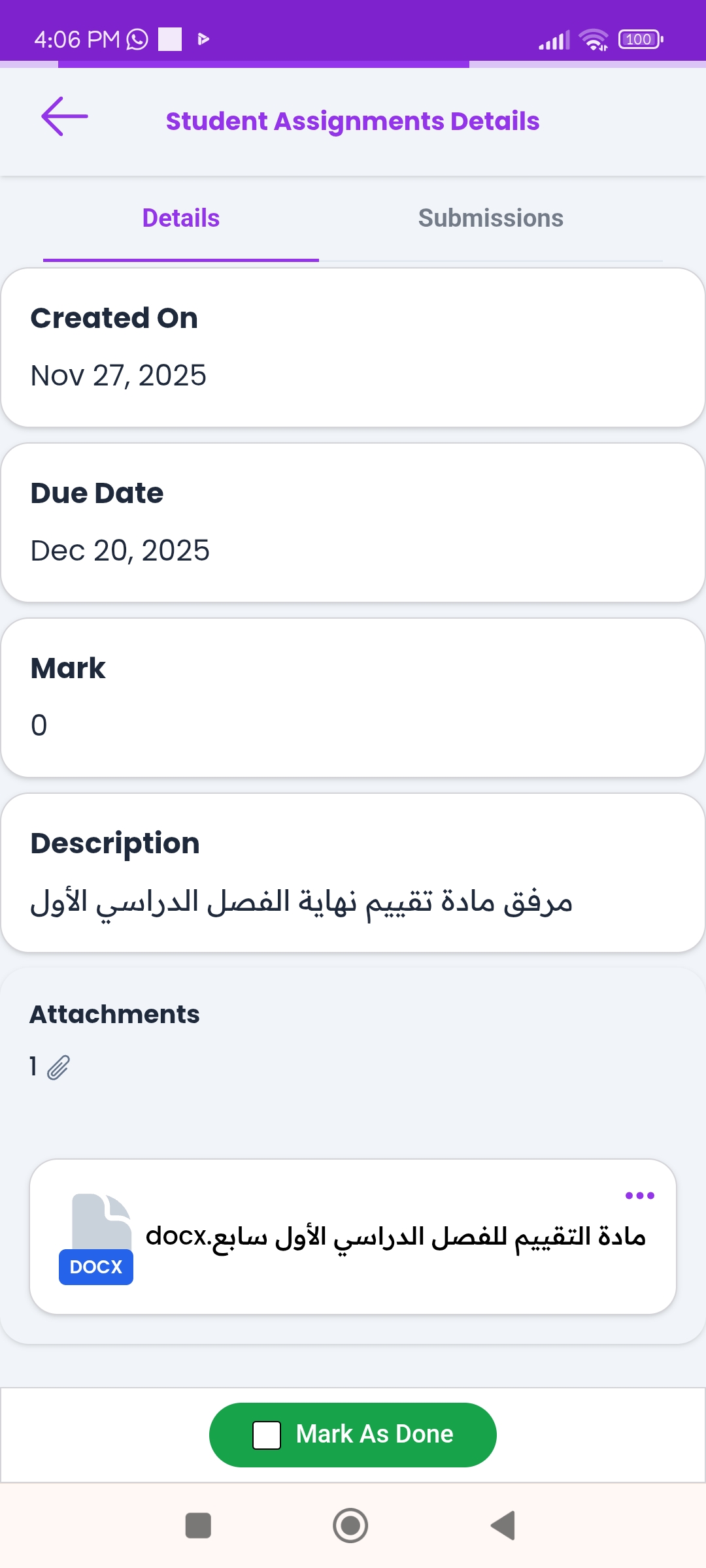Tap the Android back triangle button
Image resolution: width=706 pixels, height=1568 pixels.
point(503,1526)
